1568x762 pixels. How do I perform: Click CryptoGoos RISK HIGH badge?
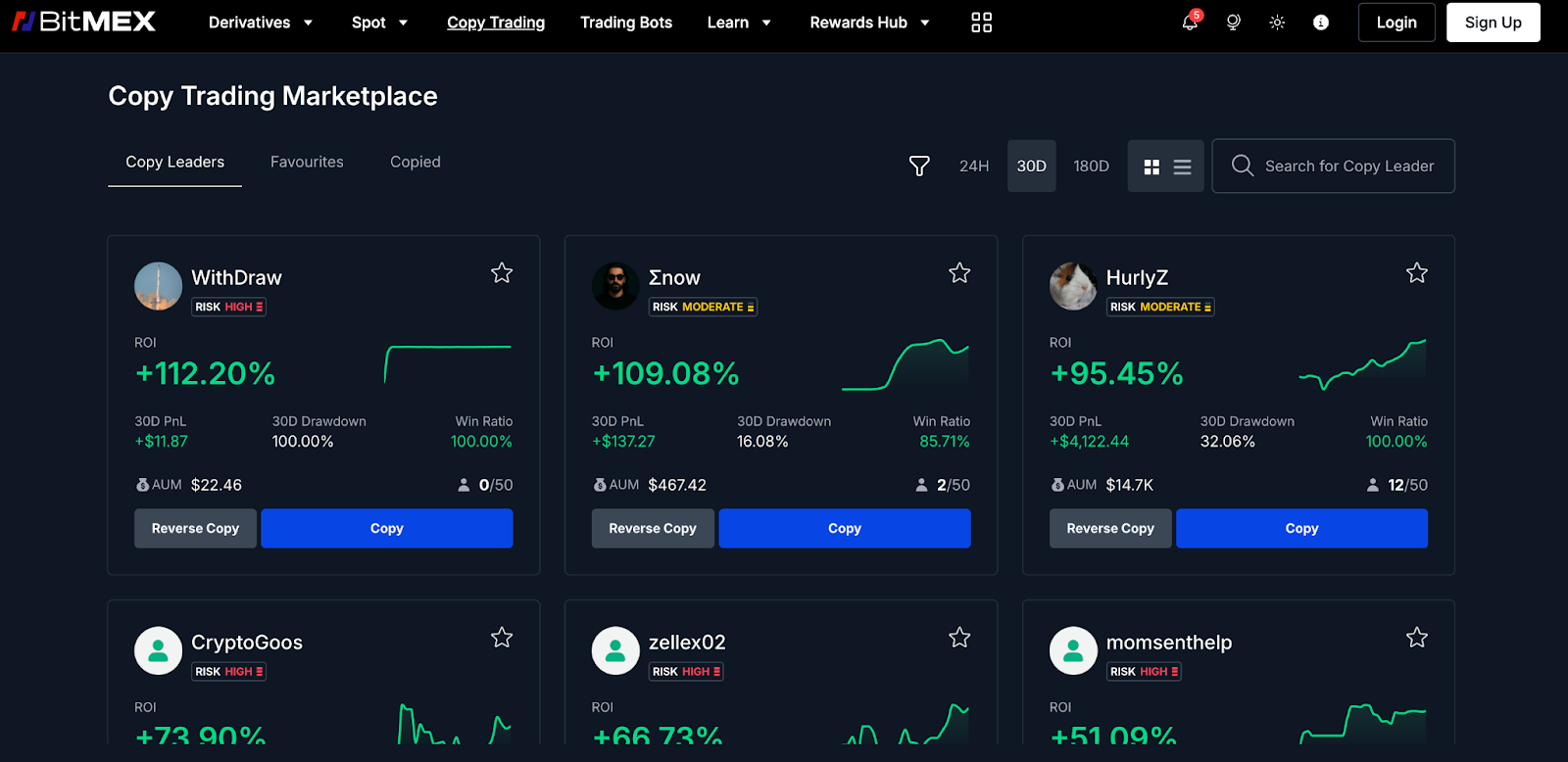point(228,672)
